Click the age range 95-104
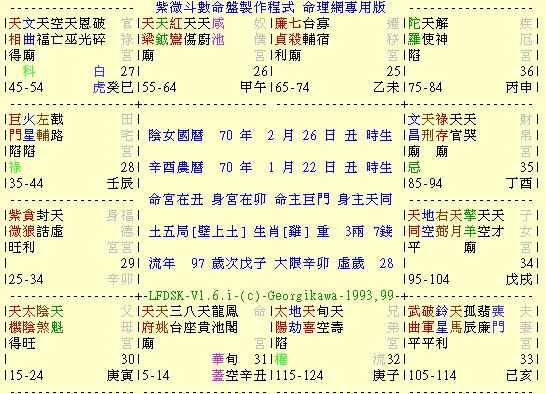546x394 pixels. coord(429,279)
